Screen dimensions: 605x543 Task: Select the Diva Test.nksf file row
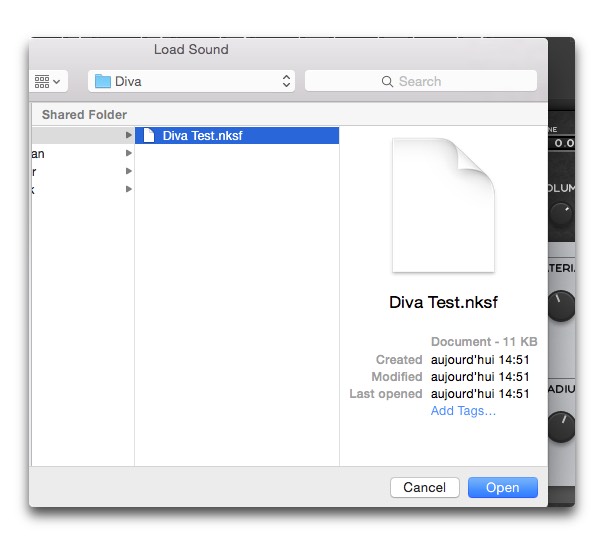[x=237, y=135]
